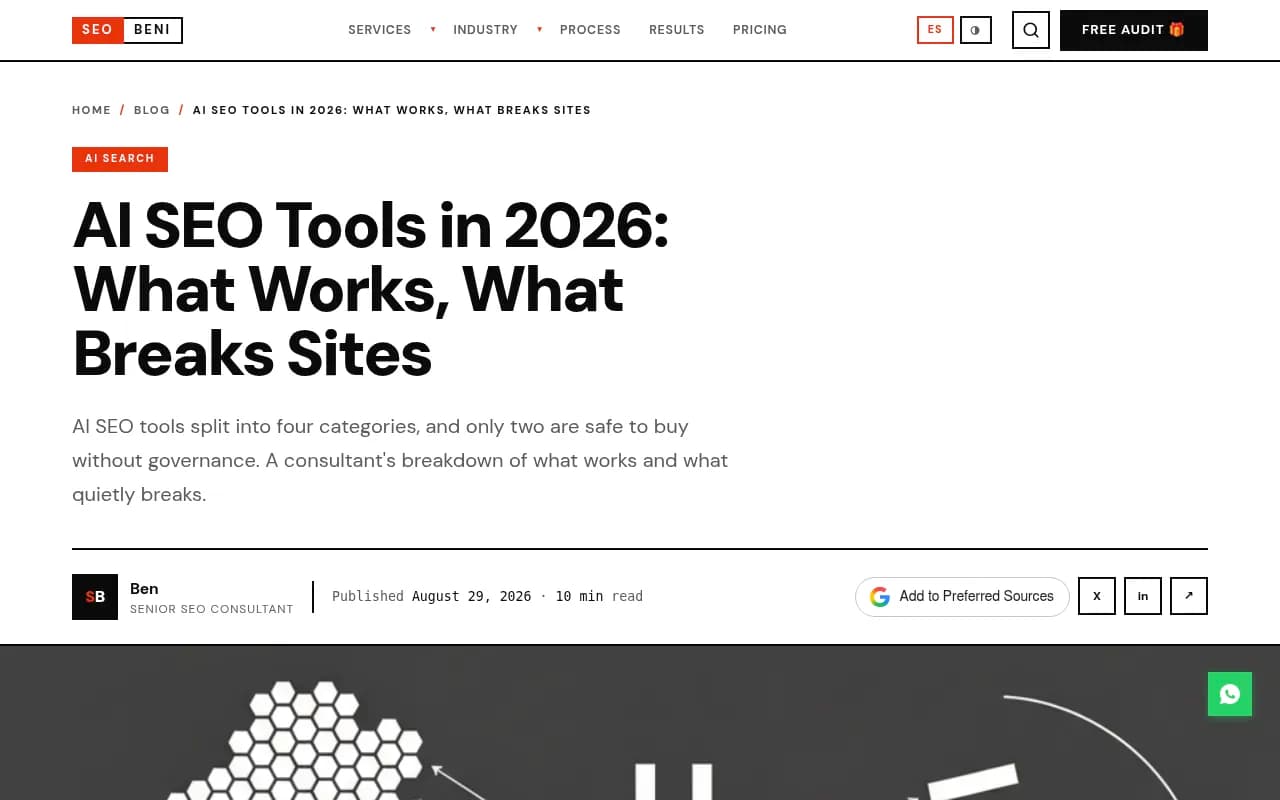Click the Senior SEO Consultant label
Viewport: 1280px width, 800px height.
tap(212, 609)
